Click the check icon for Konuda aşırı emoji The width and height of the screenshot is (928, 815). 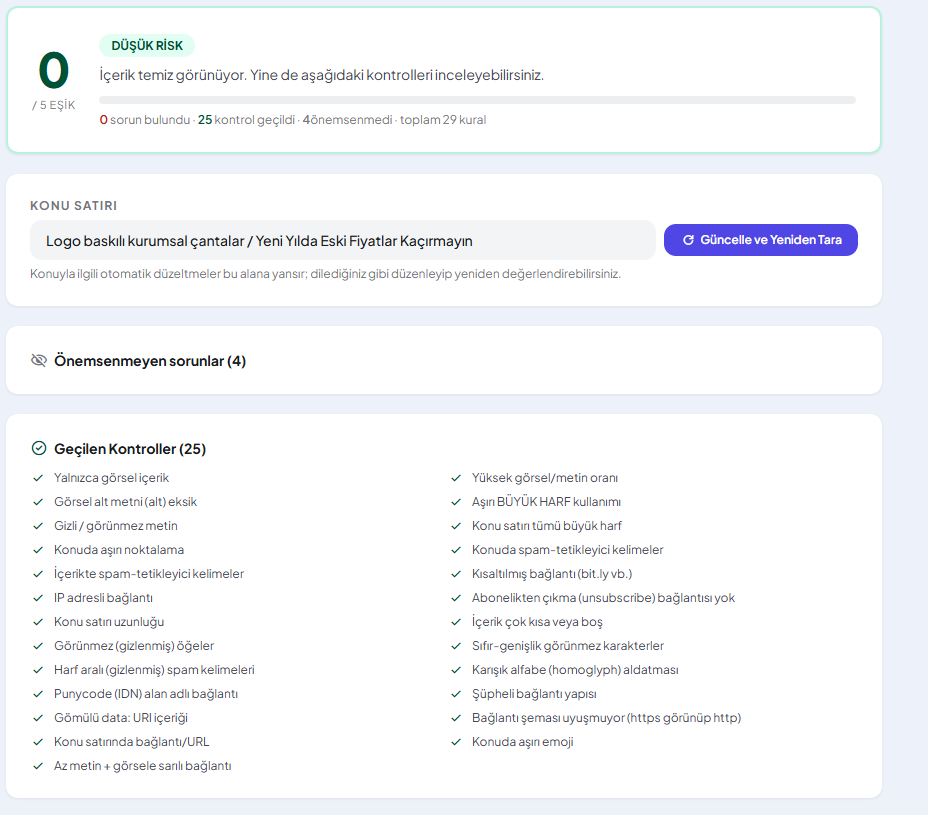(x=456, y=742)
